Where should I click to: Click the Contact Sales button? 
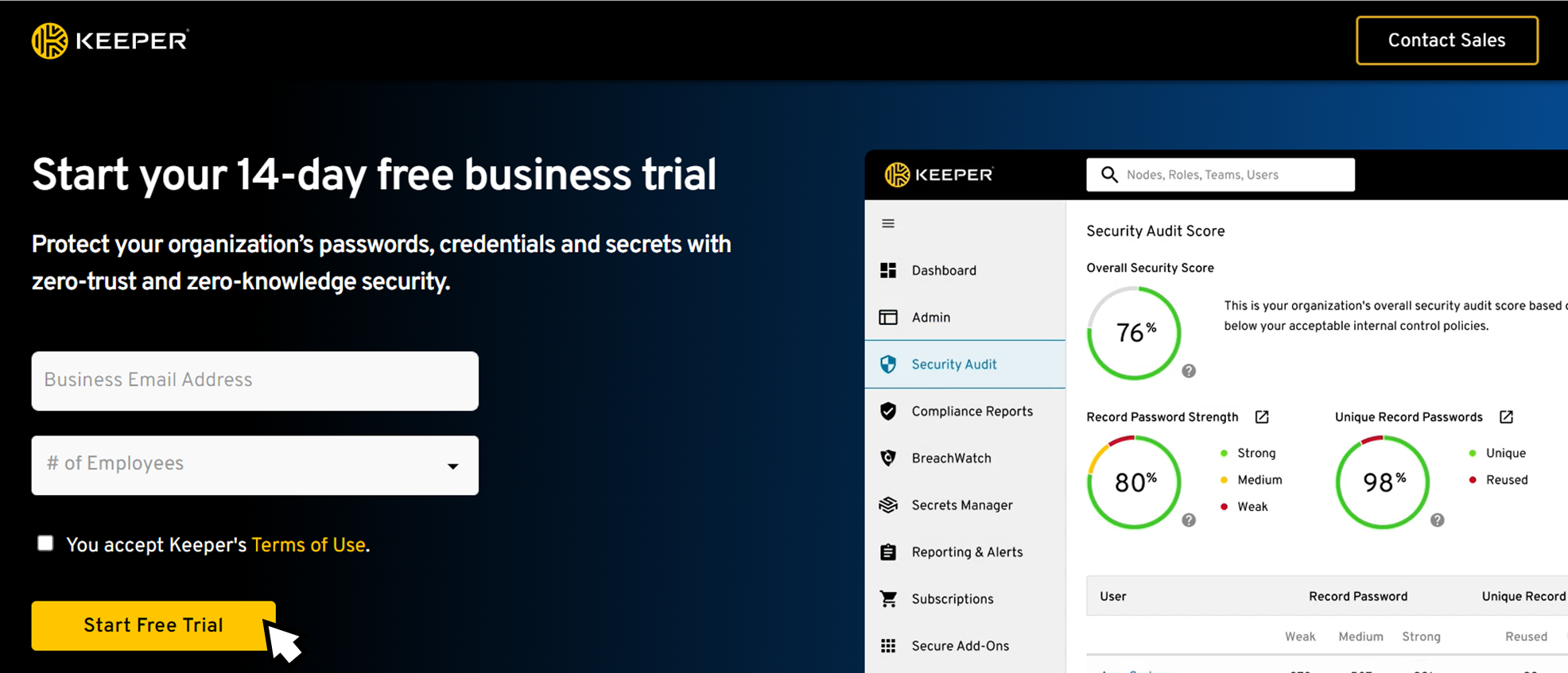(1447, 41)
